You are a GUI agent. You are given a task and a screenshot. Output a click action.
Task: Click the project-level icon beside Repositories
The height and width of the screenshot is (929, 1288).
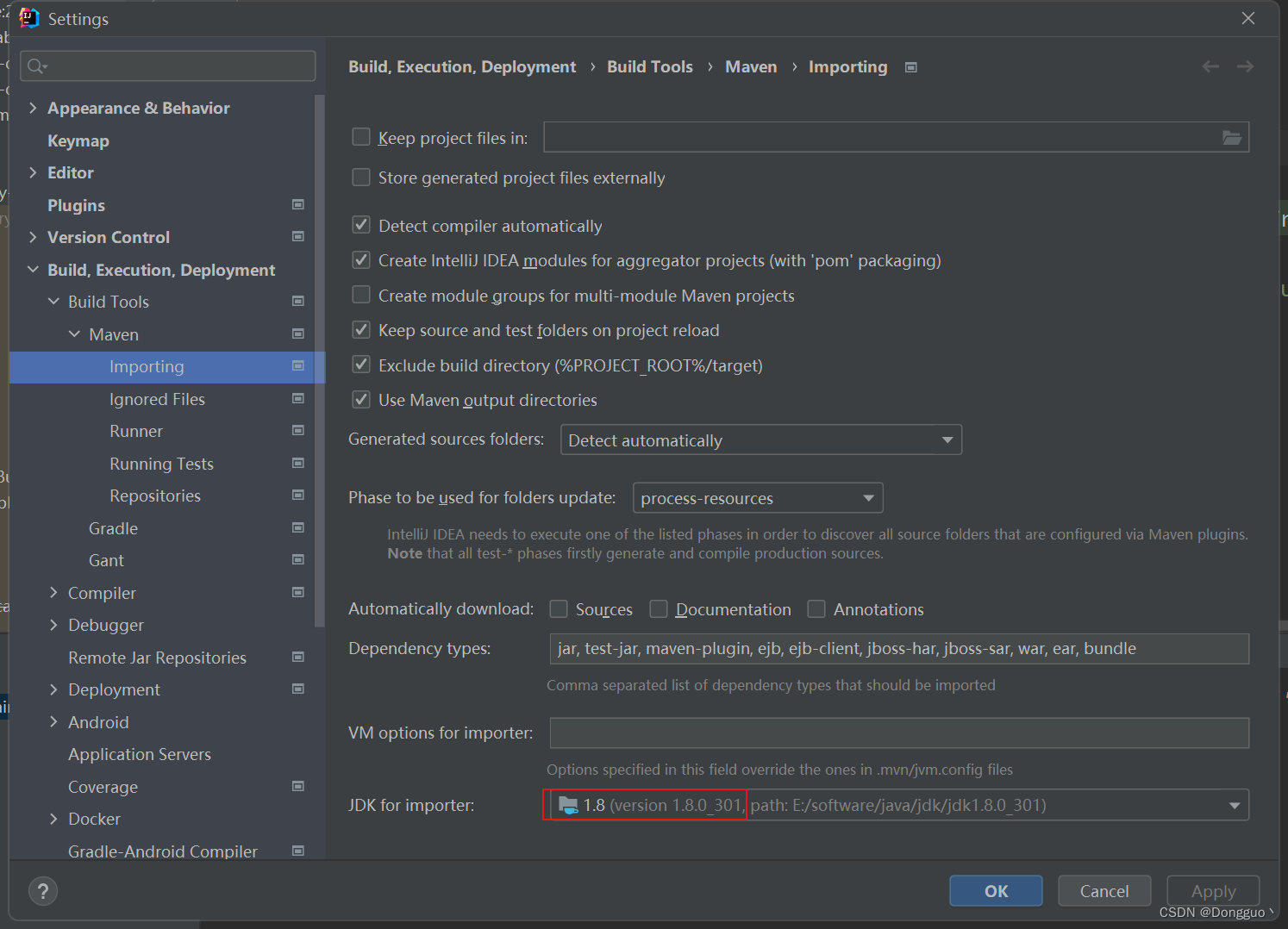pyautogui.click(x=298, y=495)
